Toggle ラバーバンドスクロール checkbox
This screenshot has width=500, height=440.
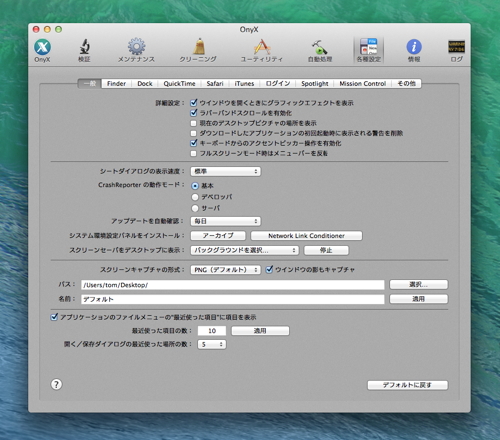194,113
